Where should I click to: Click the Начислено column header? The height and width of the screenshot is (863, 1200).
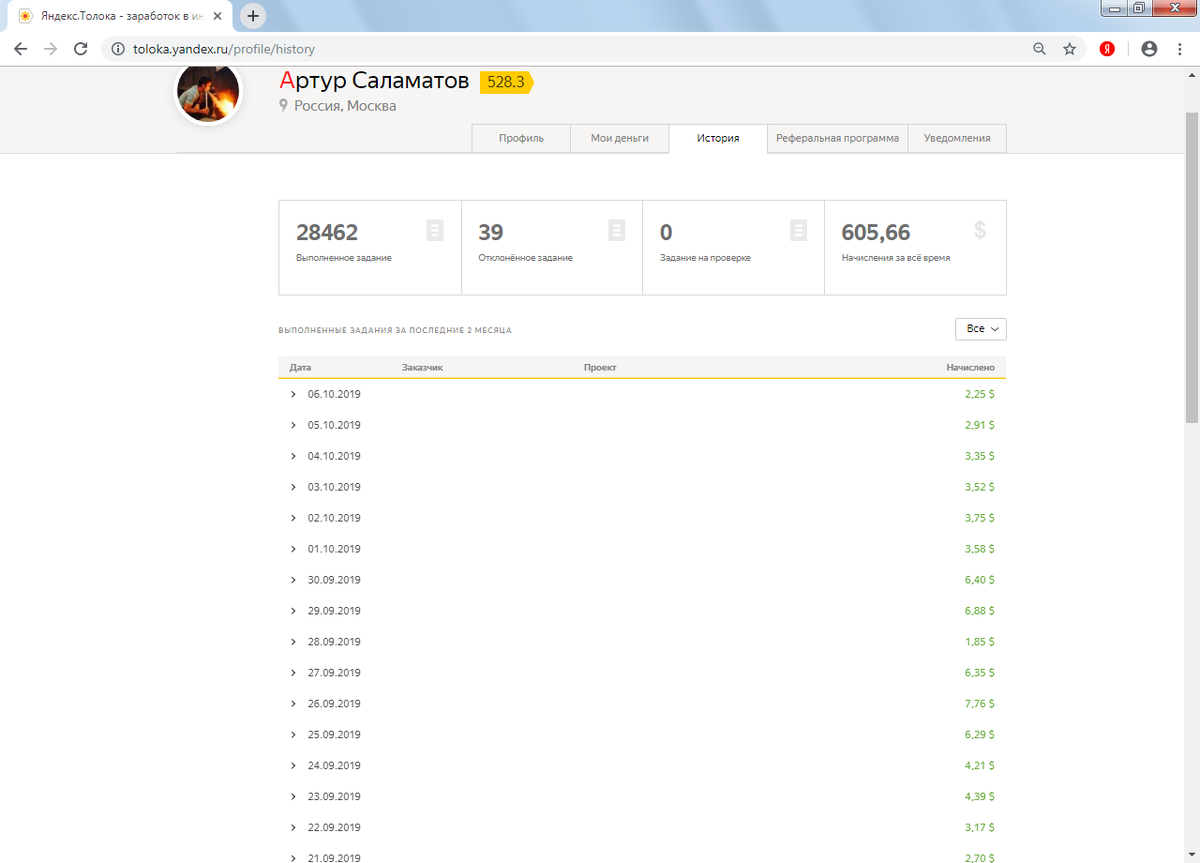[971, 368]
